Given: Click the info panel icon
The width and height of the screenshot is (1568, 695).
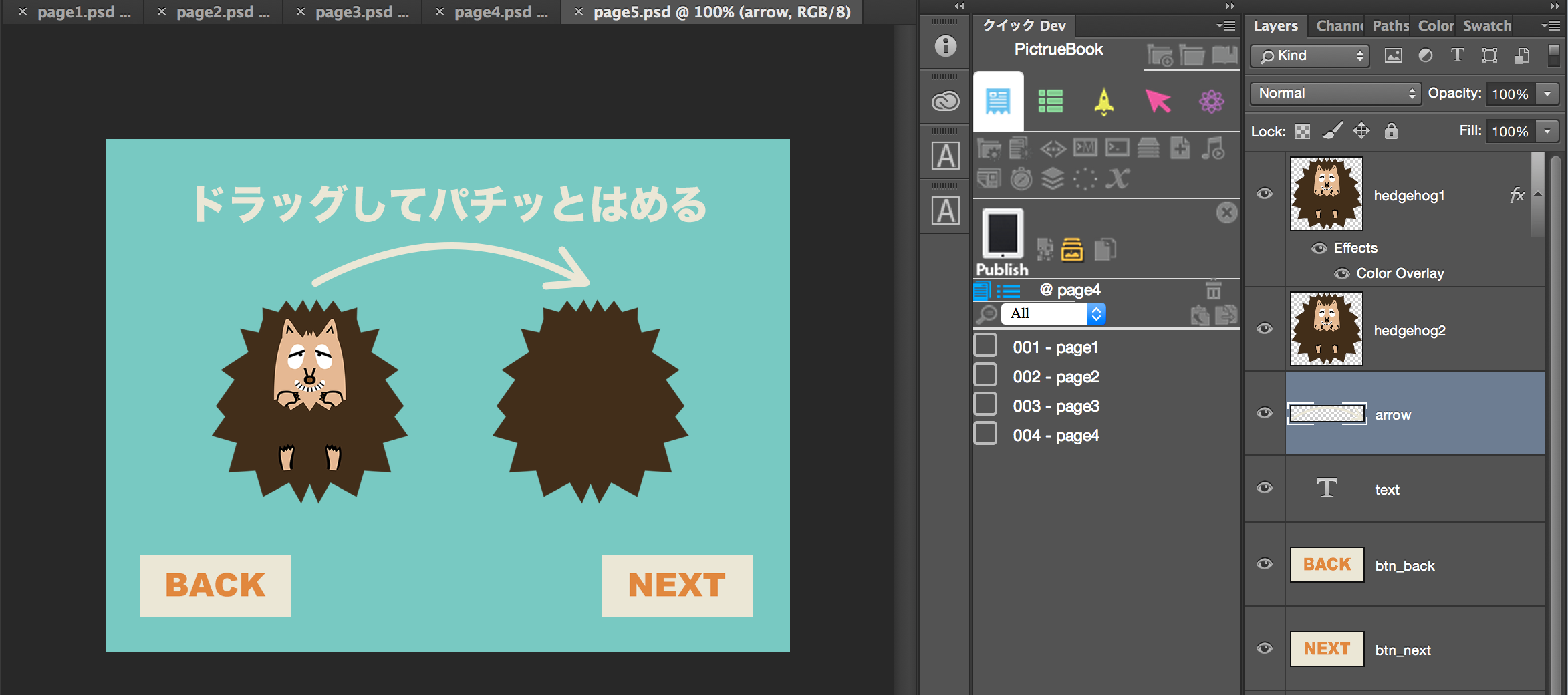Looking at the screenshot, I should [x=945, y=46].
